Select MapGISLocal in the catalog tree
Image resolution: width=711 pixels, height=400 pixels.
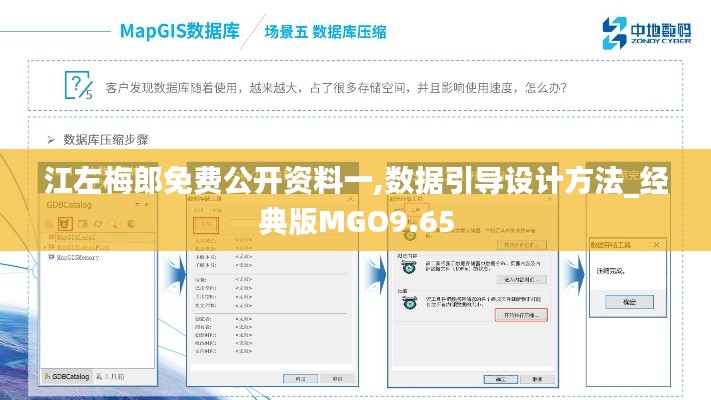pos(76,237)
